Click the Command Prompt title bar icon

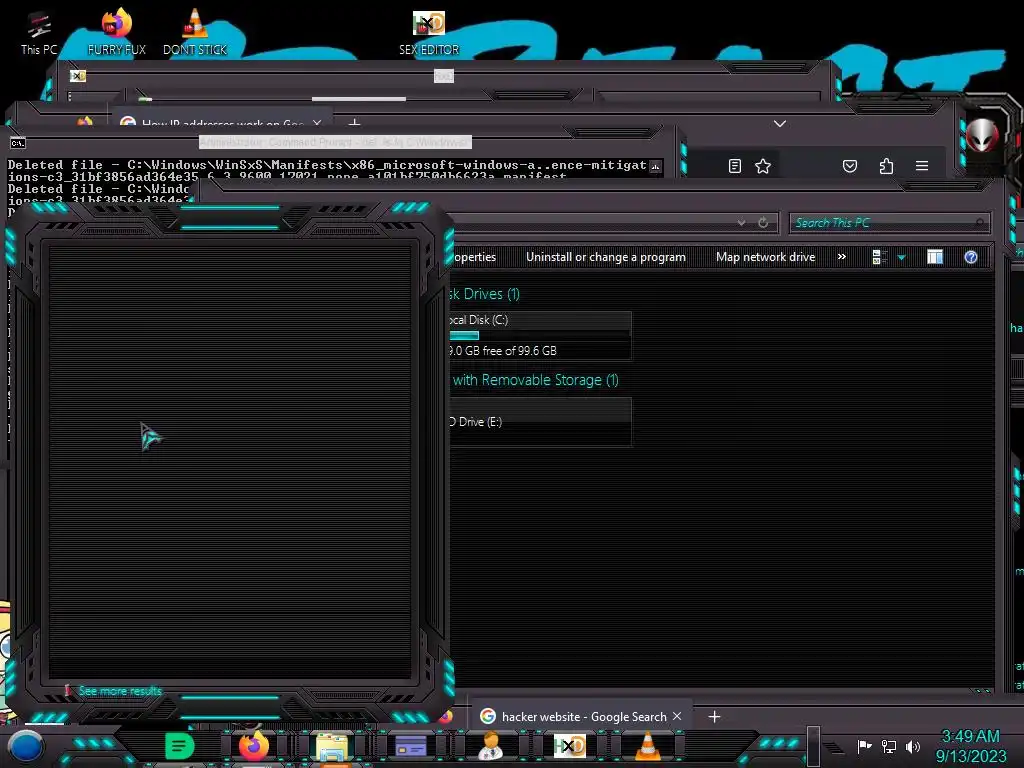pyautogui.click(x=18, y=142)
